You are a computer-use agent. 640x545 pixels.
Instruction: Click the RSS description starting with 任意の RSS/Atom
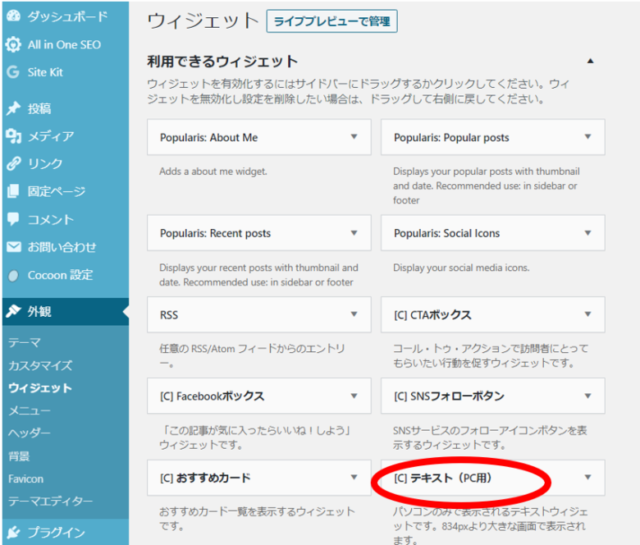click(x=252, y=356)
